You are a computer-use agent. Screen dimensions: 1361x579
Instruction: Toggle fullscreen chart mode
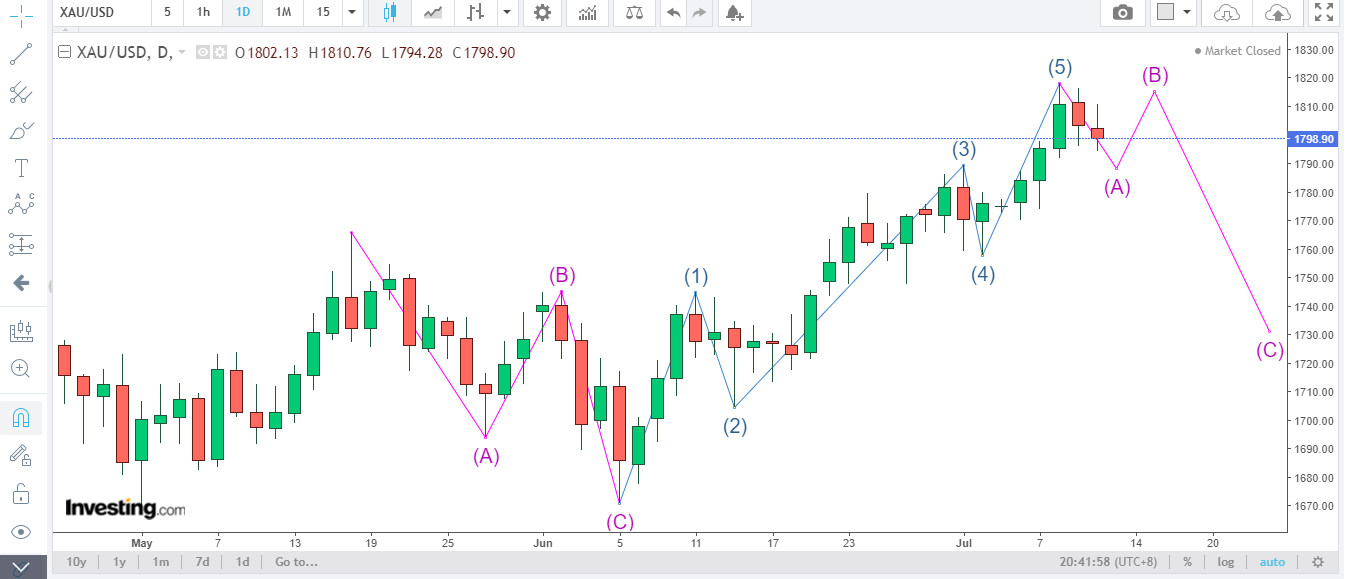(1324, 13)
